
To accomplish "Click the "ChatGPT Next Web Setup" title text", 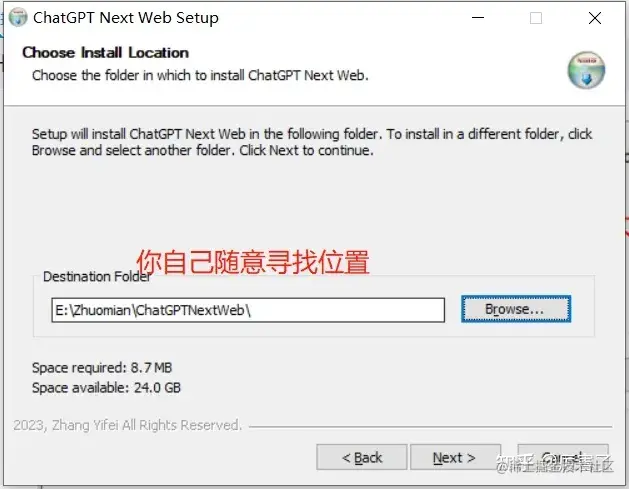I will click(x=126, y=18).
